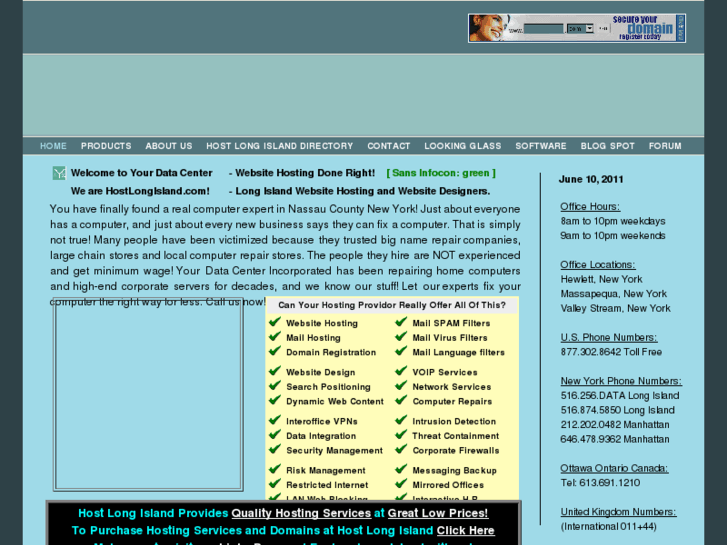This screenshot has height=545, width=727.
Task: Click the go button in domain banner
Action: [x=603, y=29]
